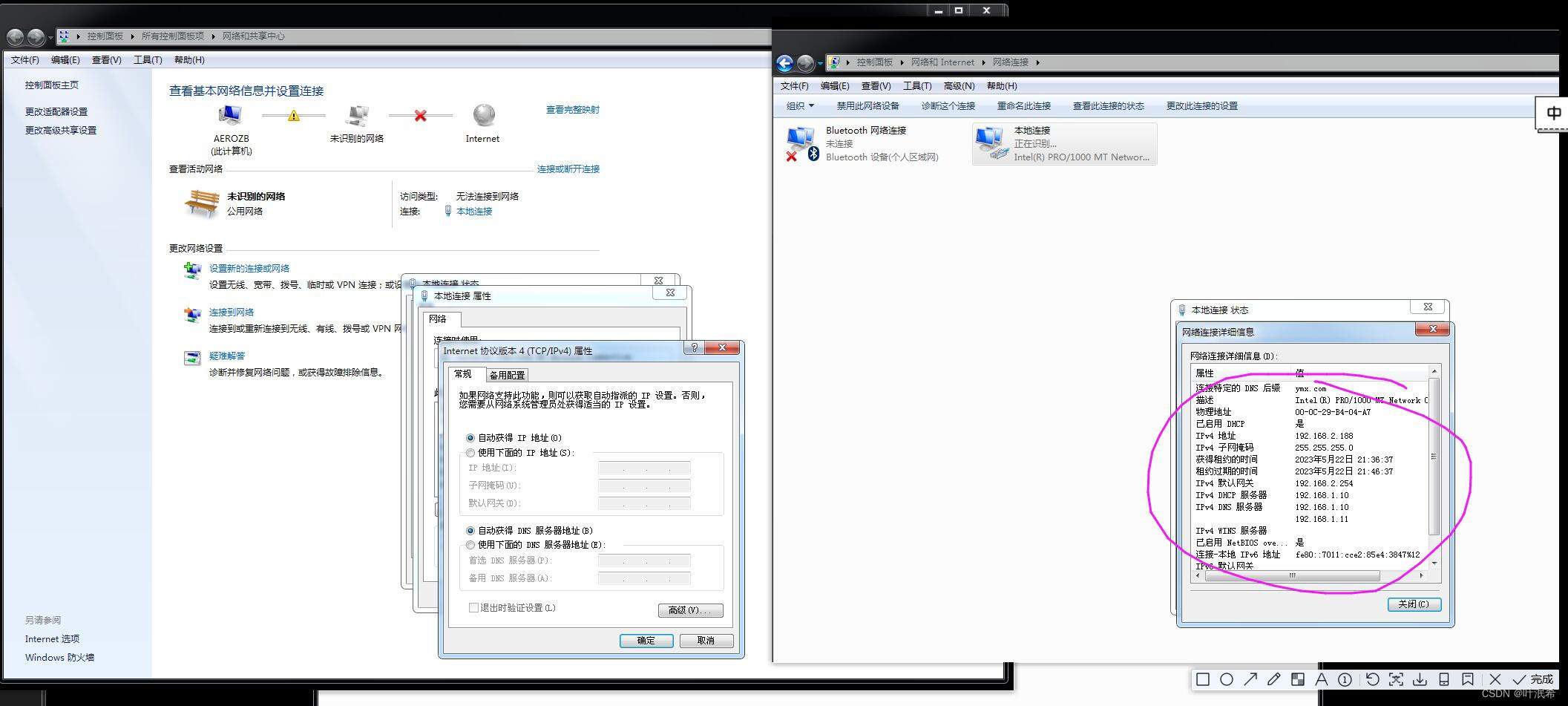Screen dimensions: 1568x706
Task: Select 使用下面的 IP 地址 option
Action: coord(470,453)
